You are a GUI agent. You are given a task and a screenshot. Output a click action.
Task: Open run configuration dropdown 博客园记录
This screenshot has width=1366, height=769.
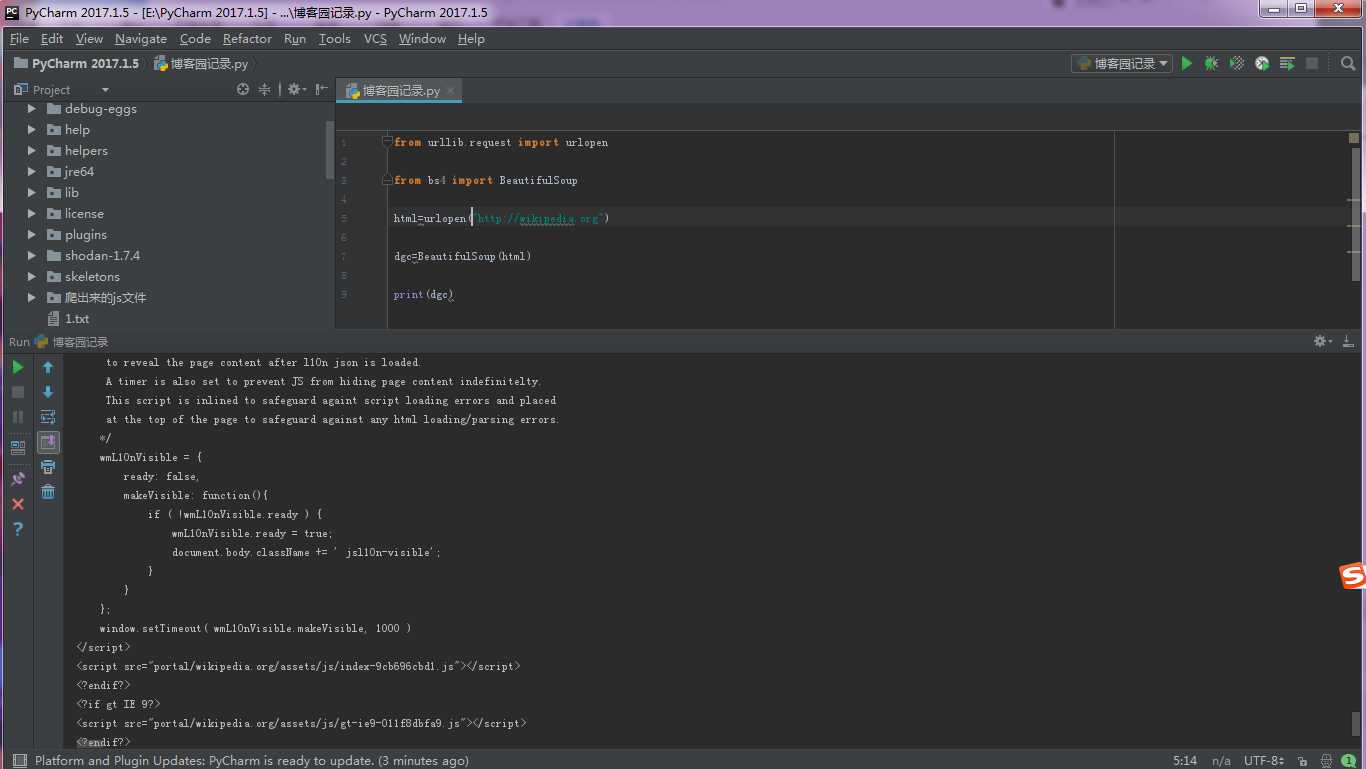click(1122, 63)
